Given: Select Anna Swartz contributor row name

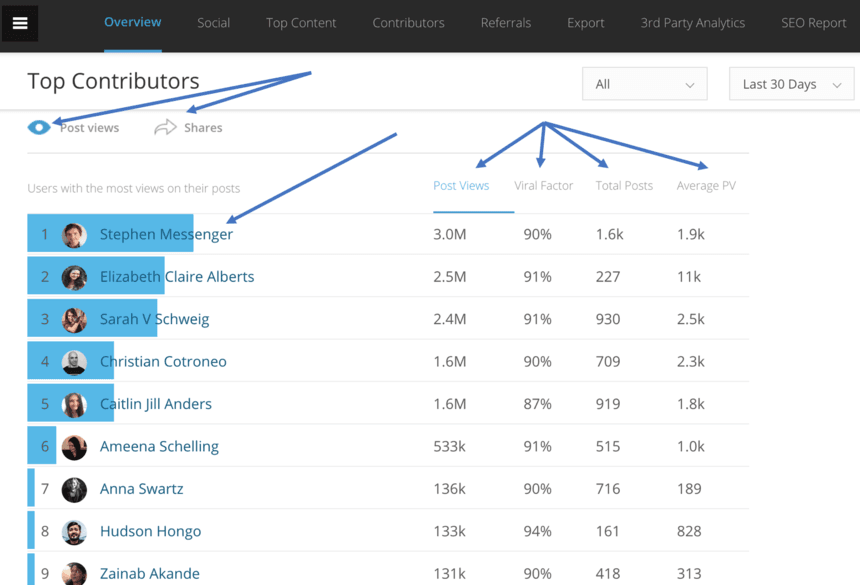Looking at the screenshot, I should click(141, 489).
